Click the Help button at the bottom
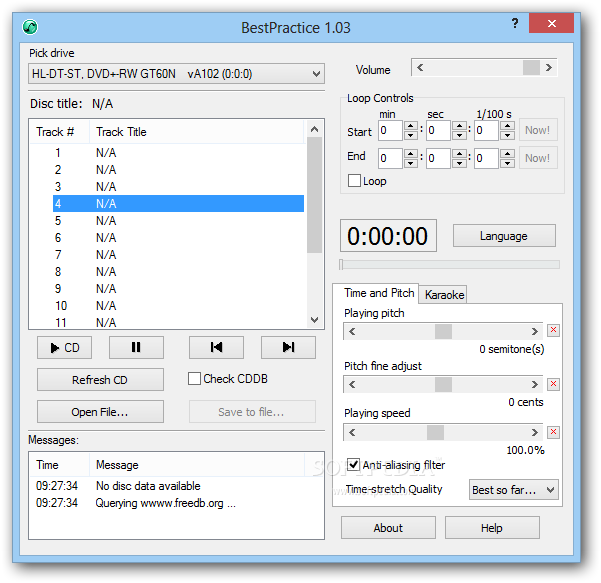Screen dimensions: 601x583 click(x=492, y=528)
